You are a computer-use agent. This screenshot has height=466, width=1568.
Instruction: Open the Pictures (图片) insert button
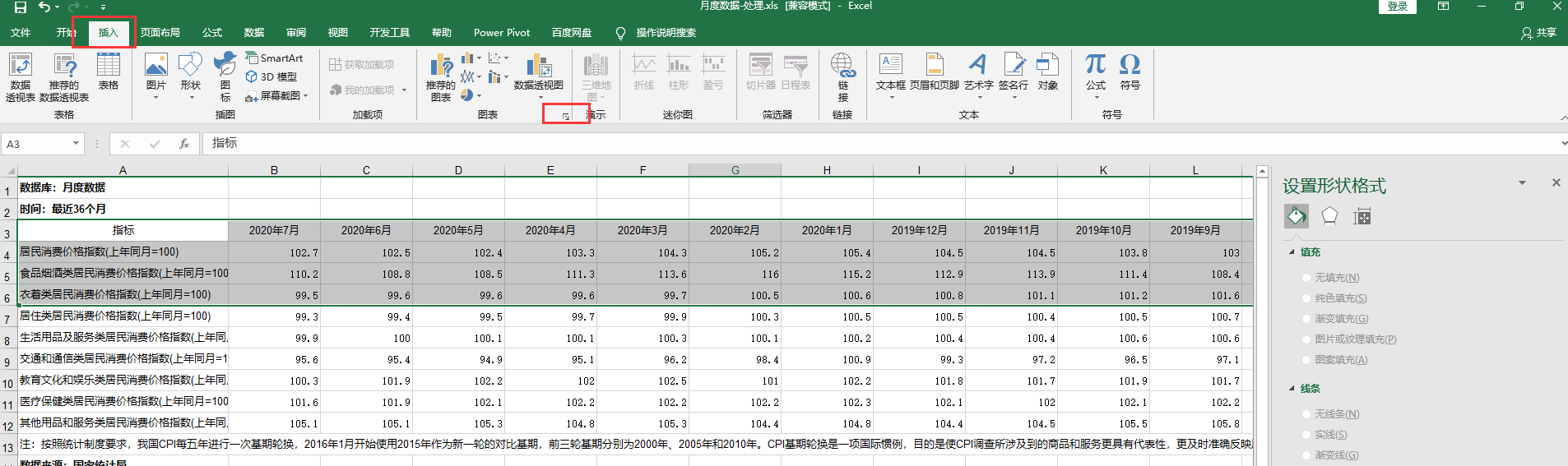(155, 76)
